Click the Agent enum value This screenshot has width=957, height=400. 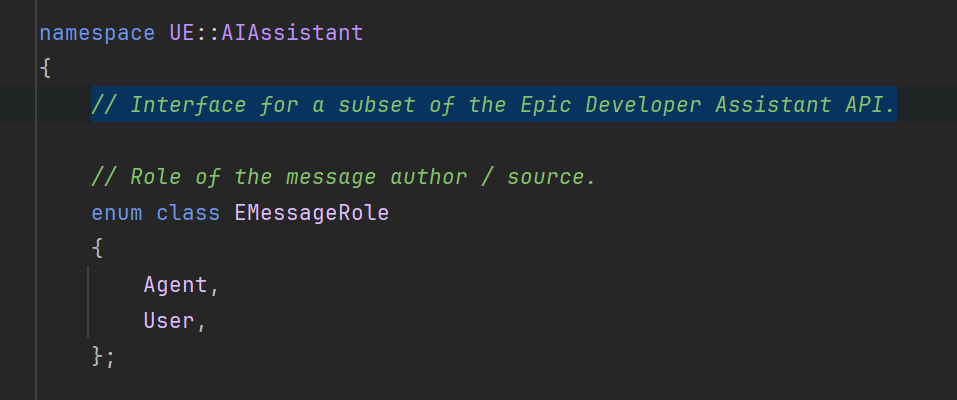176,285
